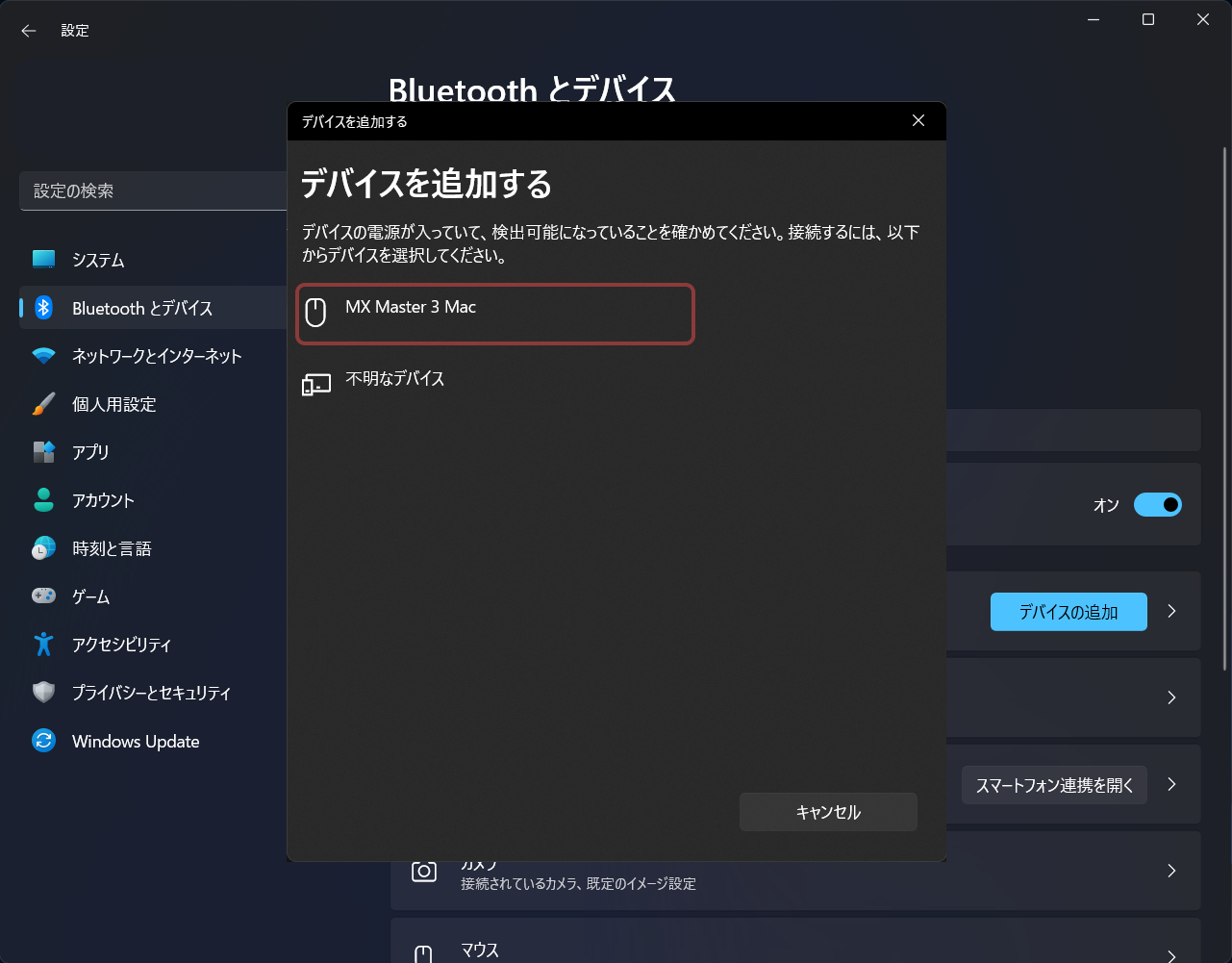1232x963 pixels.
Task: Choose the unknown device (不明なデバイス) entry
Action: [394, 380]
